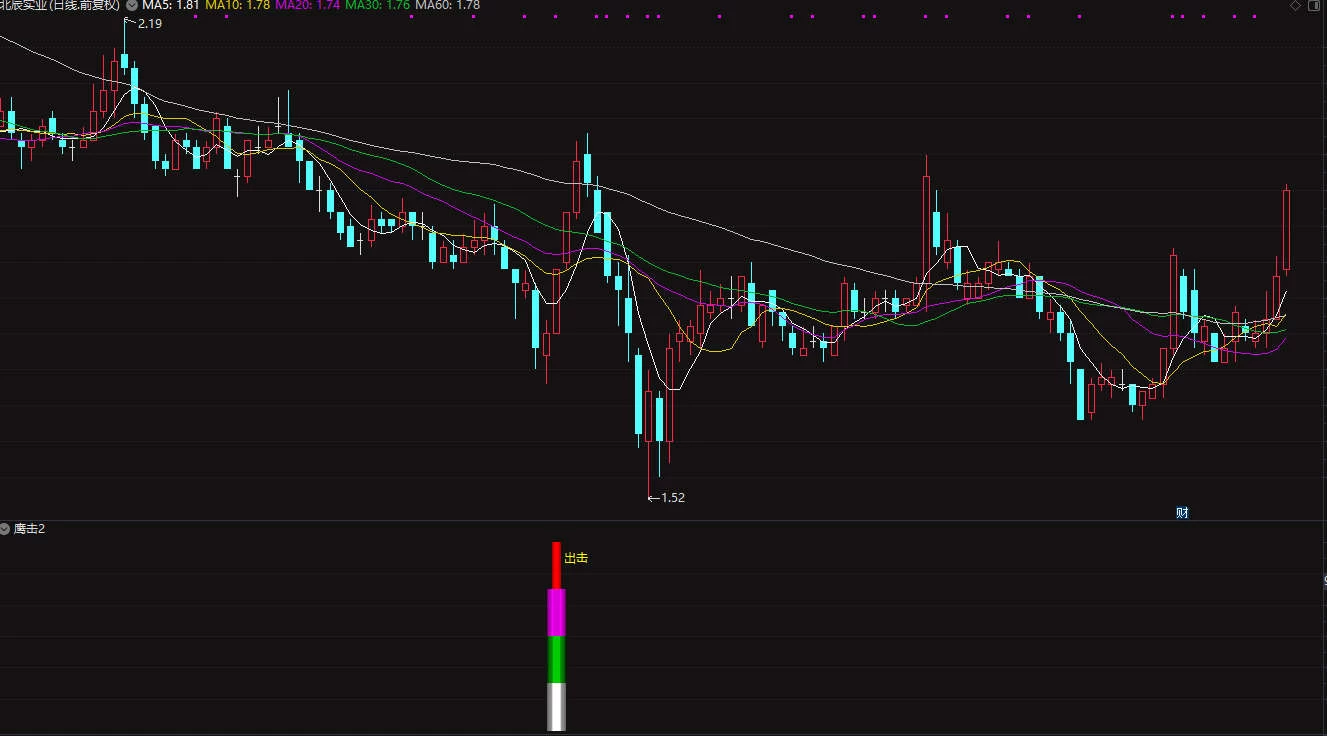Click the 1.52 low price label
This screenshot has height=736, width=1327.
pyautogui.click(x=673, y=497)
